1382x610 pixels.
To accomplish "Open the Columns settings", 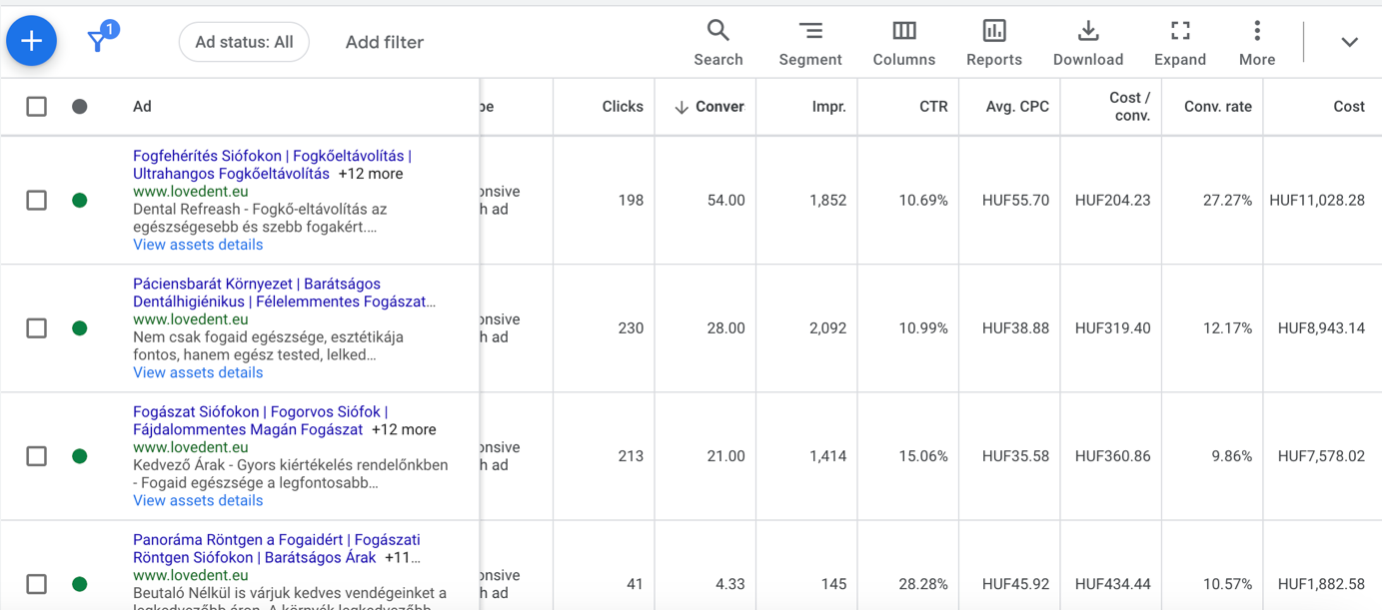I will 904,43.
